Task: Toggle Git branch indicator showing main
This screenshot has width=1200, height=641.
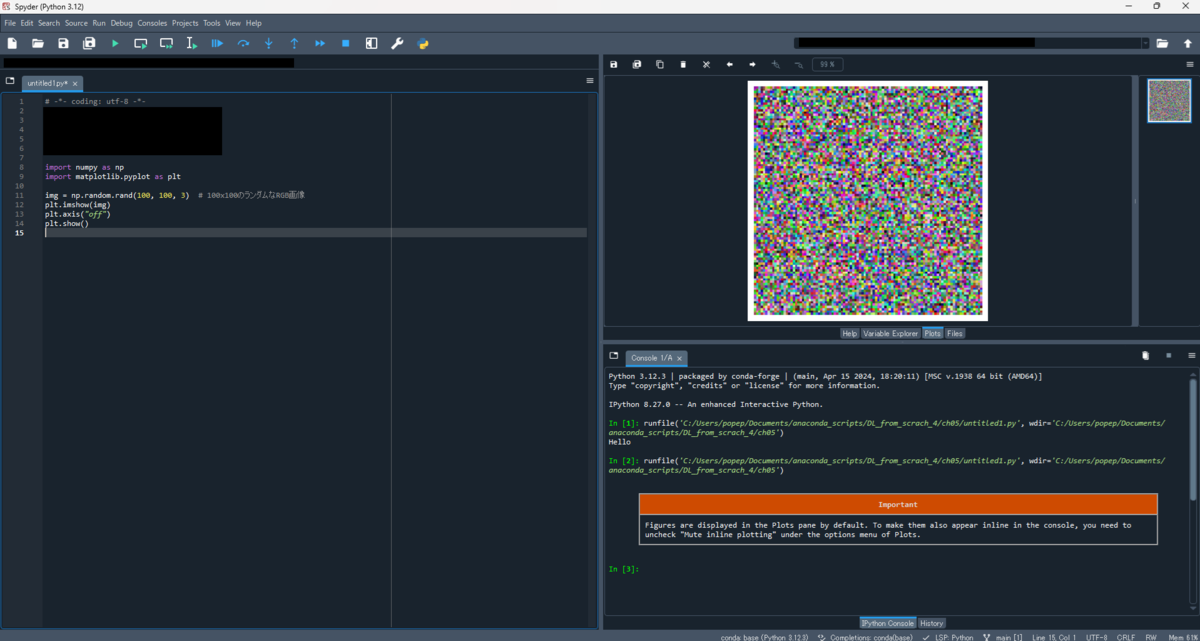Action: coord(1002,637)
